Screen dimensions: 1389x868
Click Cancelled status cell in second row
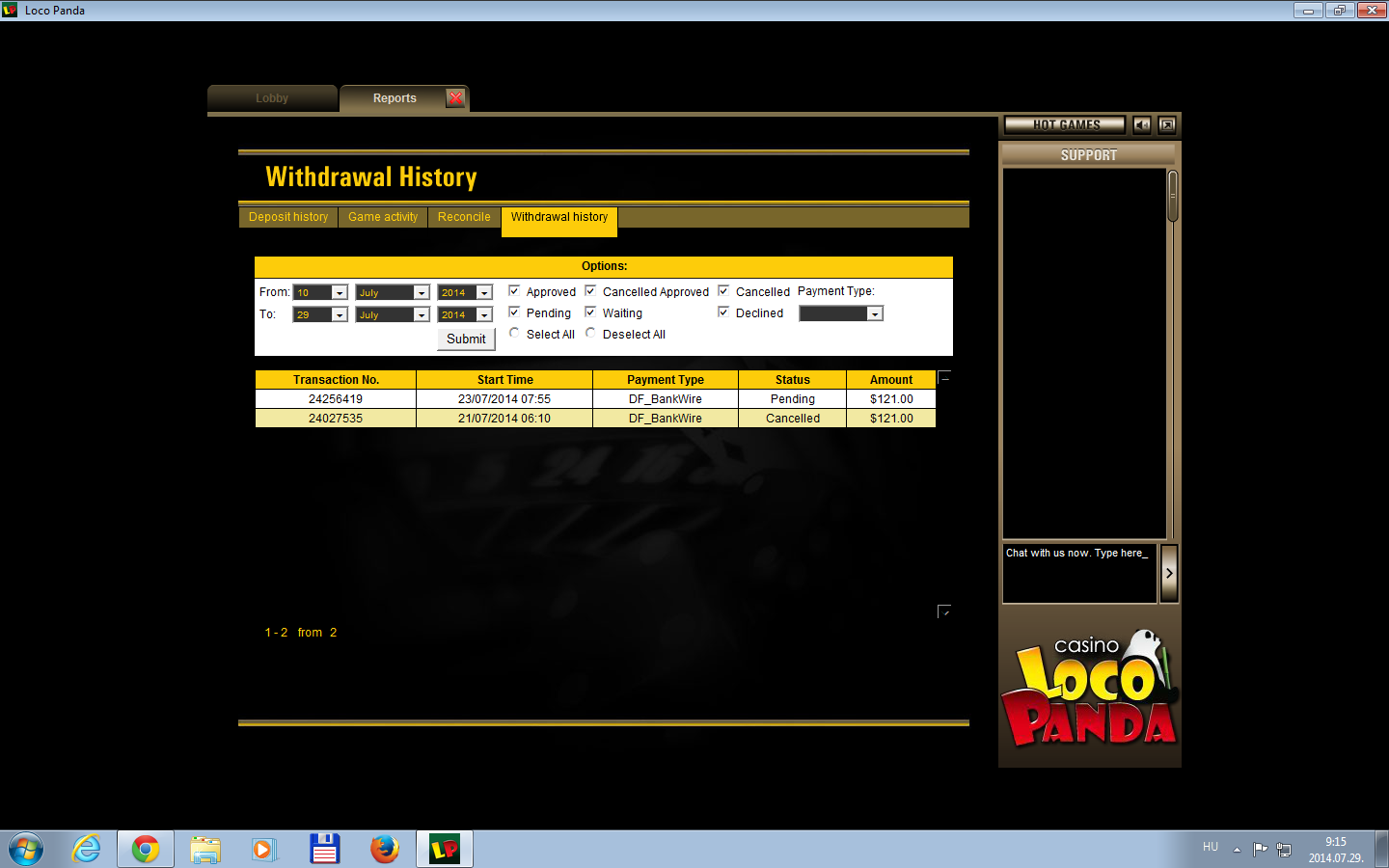click(x=792, y=419)
